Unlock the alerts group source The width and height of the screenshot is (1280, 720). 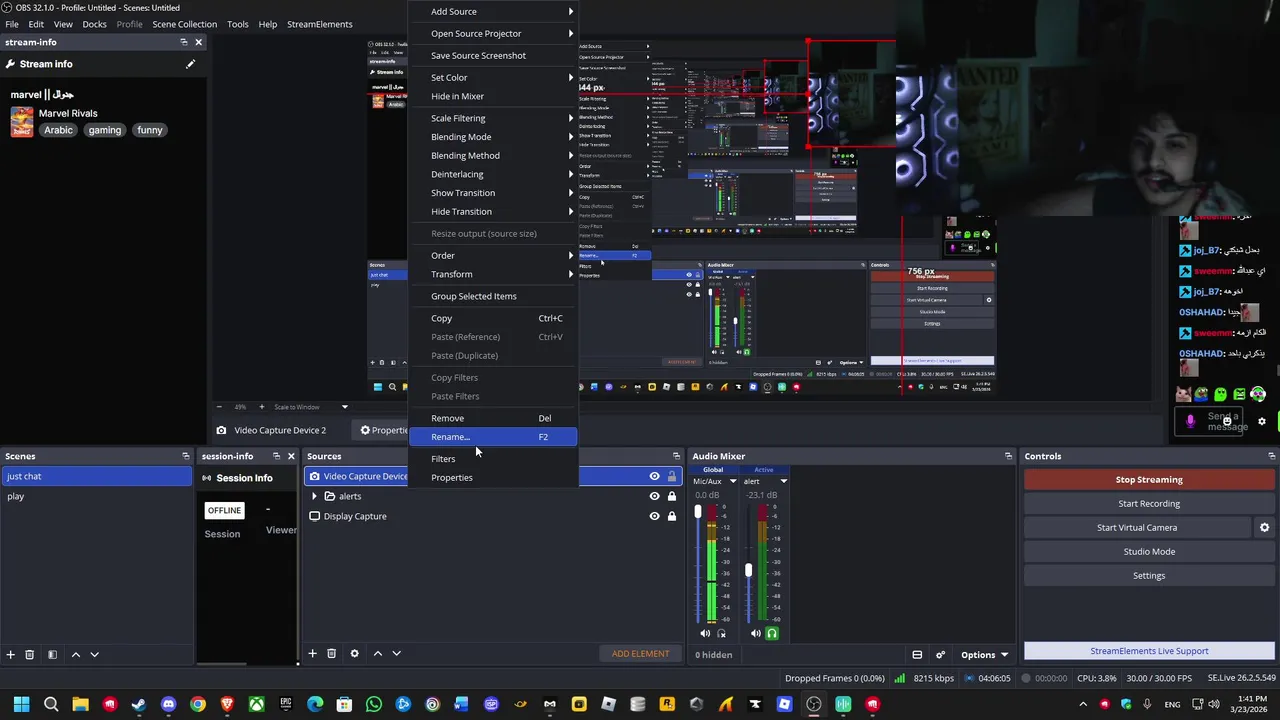coord(672,496)
